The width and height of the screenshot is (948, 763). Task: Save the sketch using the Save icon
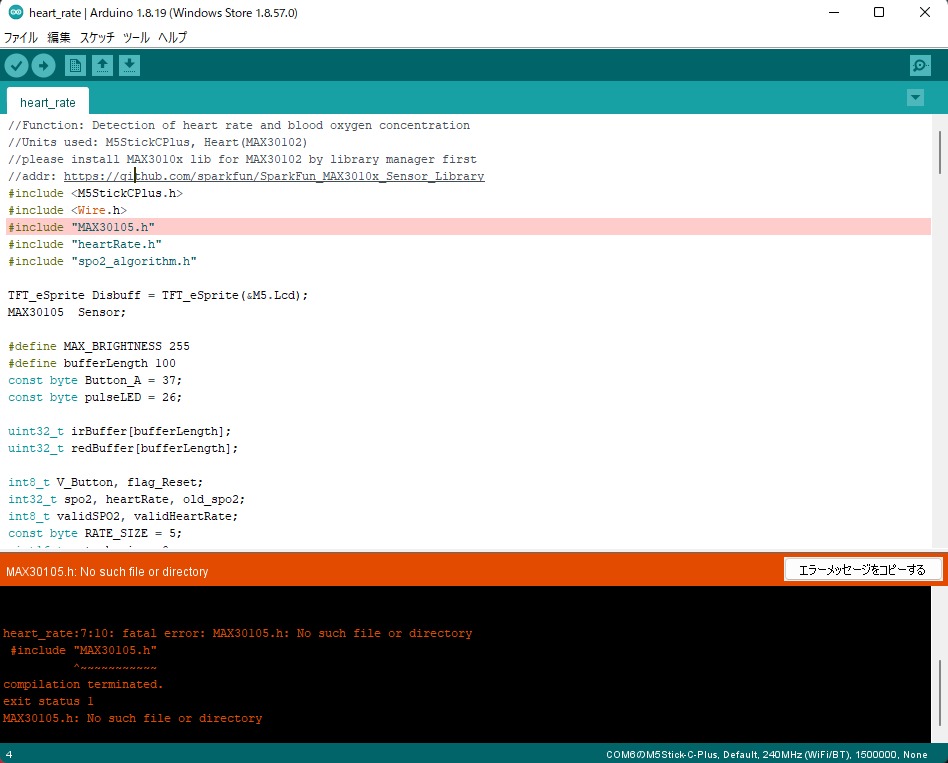point(129,64)
